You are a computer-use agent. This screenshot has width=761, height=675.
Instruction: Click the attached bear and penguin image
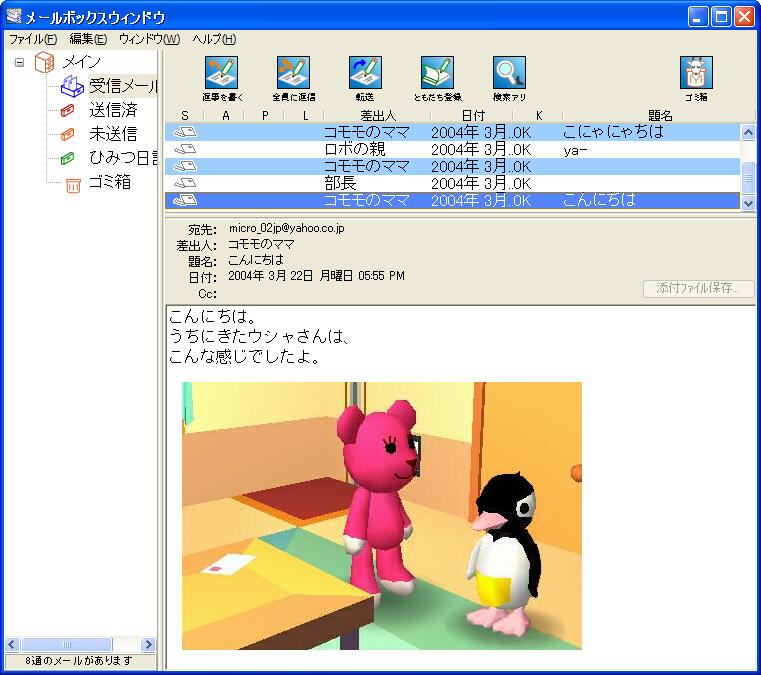[381, 515]
